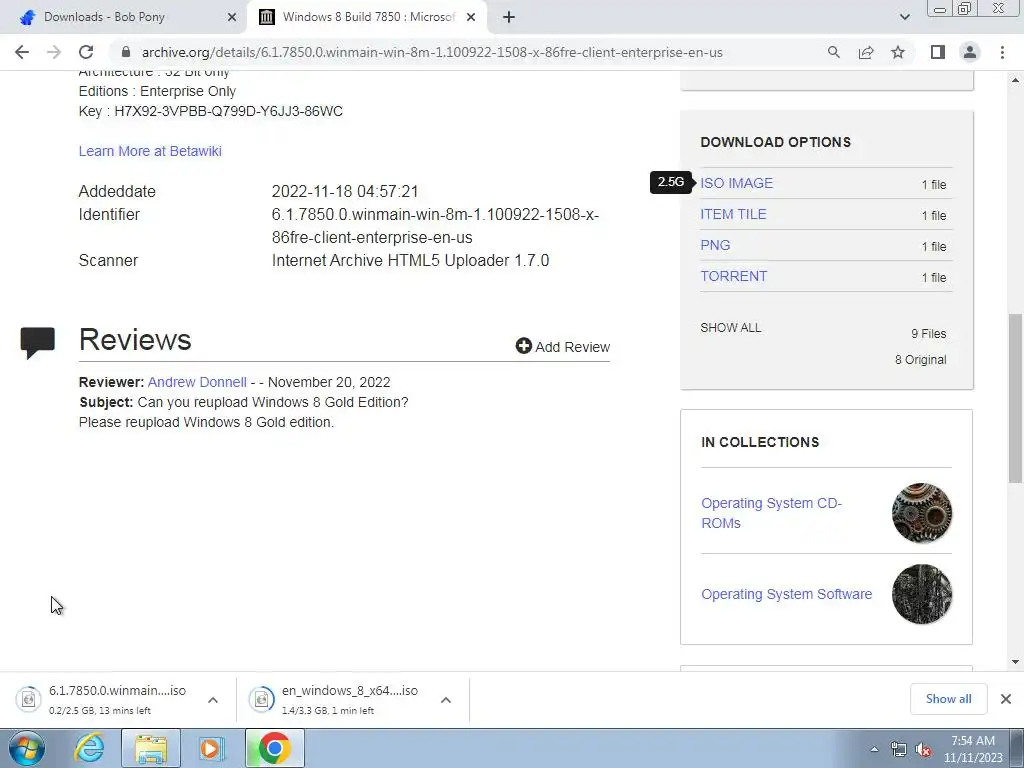Viewport: 1024px width, 768px height.
Task: Open Windows Explorer from taskbar
Action: coord(151,748)
